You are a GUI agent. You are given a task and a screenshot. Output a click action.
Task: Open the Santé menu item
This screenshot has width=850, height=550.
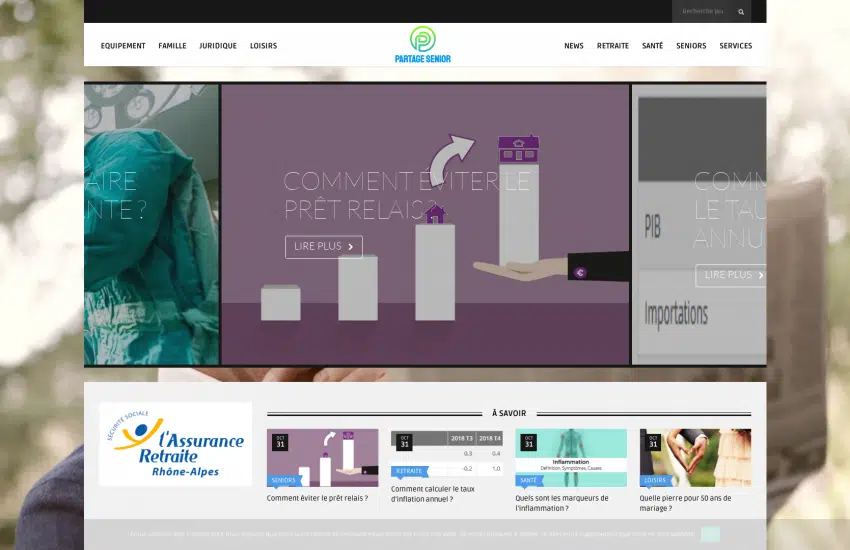tap(652, 46)
